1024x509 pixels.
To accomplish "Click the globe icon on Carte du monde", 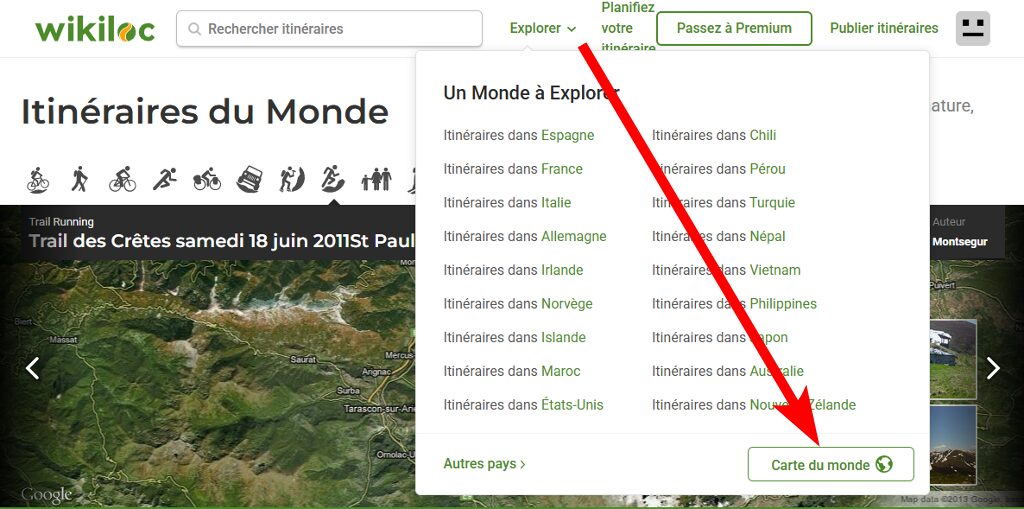I will (884, 465).
